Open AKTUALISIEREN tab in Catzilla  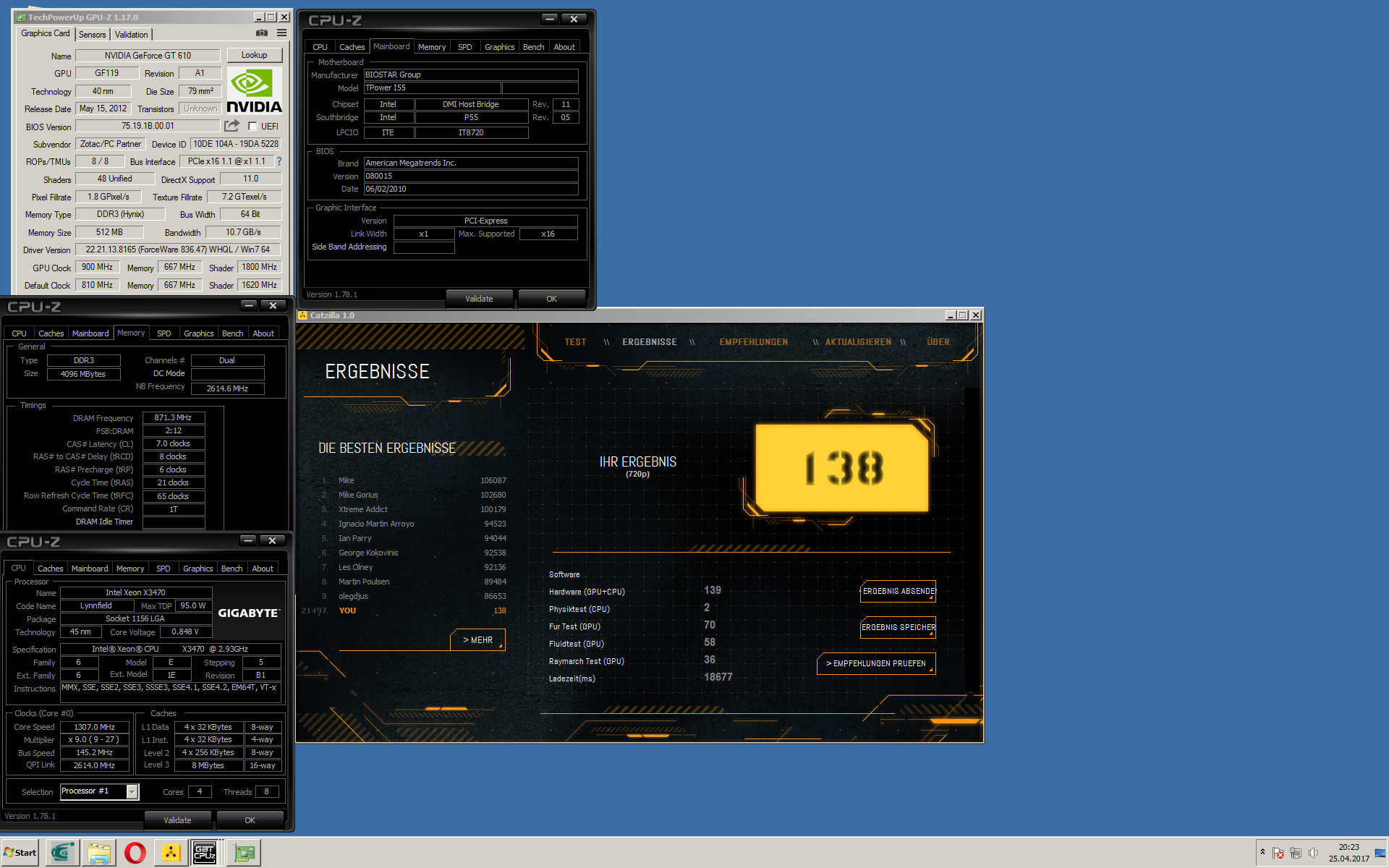coord(858,342)
